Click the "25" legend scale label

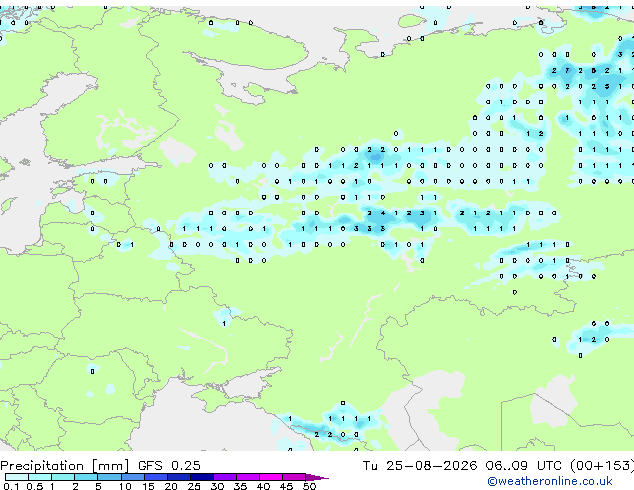click(x=194, y=486)
